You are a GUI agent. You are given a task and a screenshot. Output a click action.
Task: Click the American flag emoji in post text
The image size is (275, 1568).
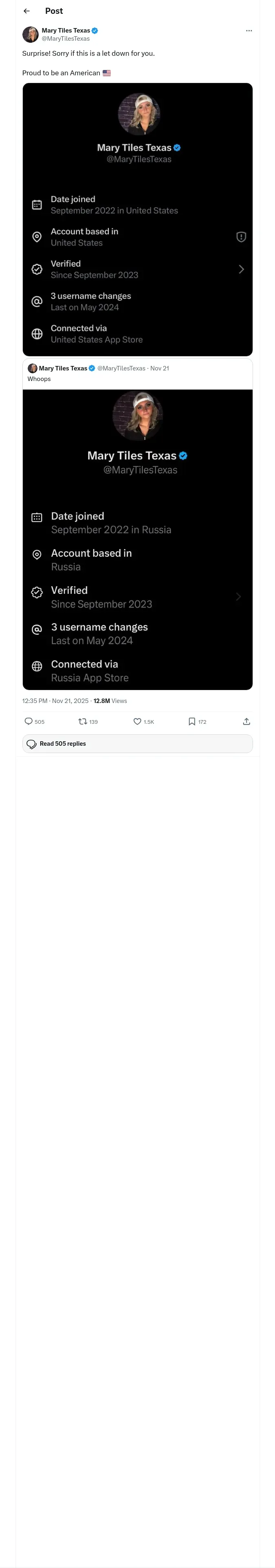[107, 73]
